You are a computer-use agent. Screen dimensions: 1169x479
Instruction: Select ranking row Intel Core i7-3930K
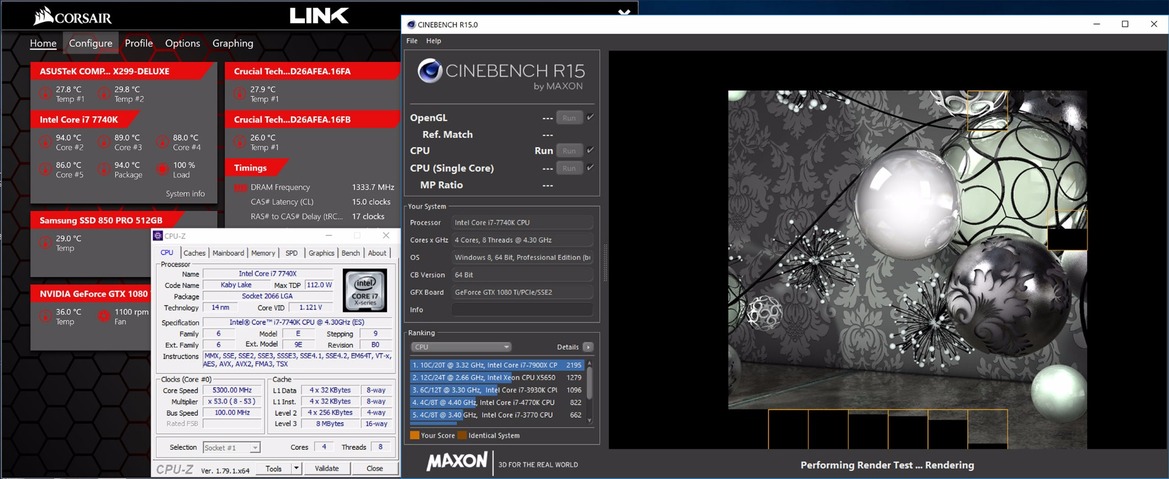[497, 389]
